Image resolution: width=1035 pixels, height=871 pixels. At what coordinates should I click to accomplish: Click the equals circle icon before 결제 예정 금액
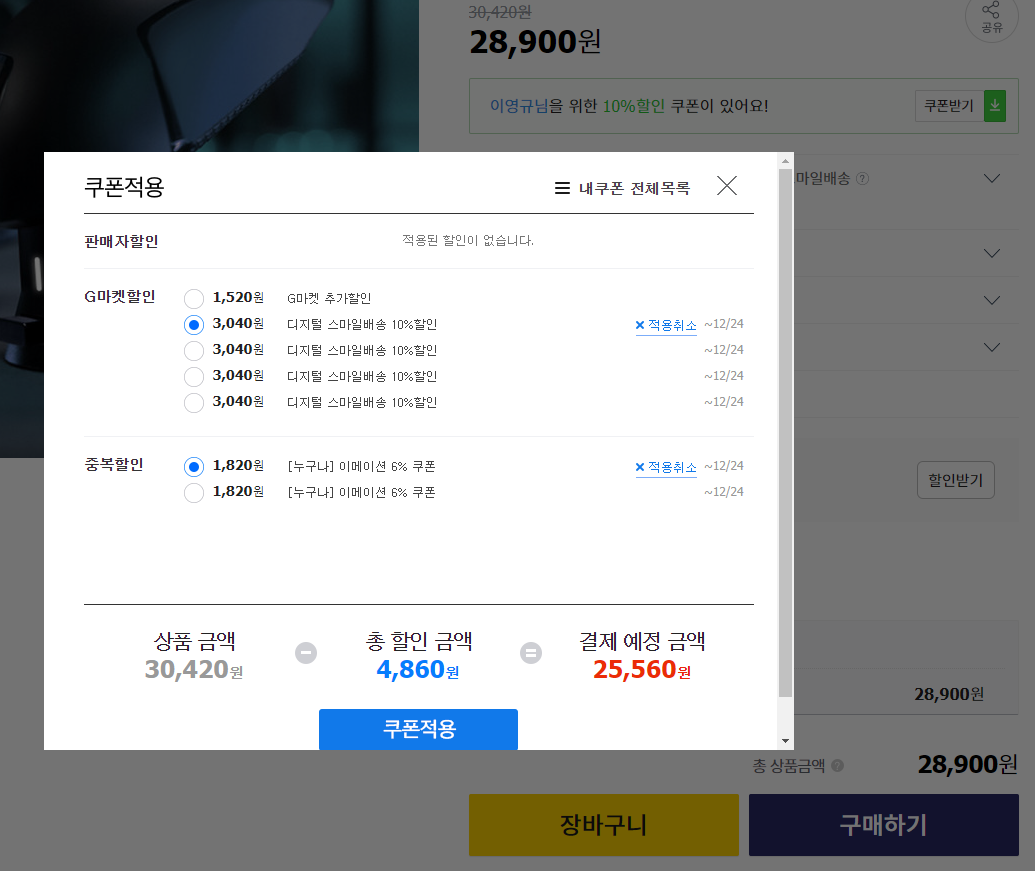(x=531, y=653)
